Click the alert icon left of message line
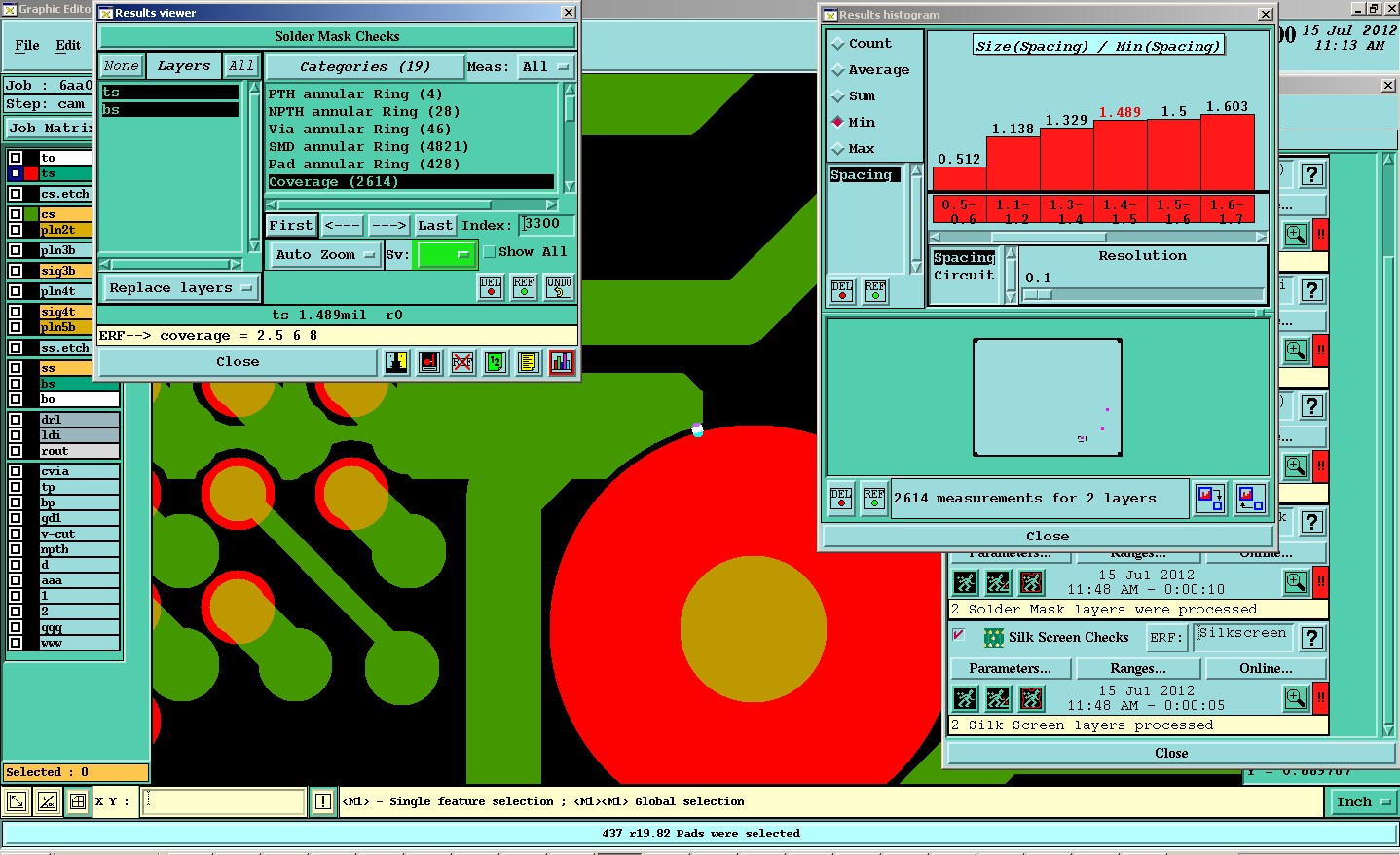The width and height of the screenshot is (1400, 855). tap(323, 801)
